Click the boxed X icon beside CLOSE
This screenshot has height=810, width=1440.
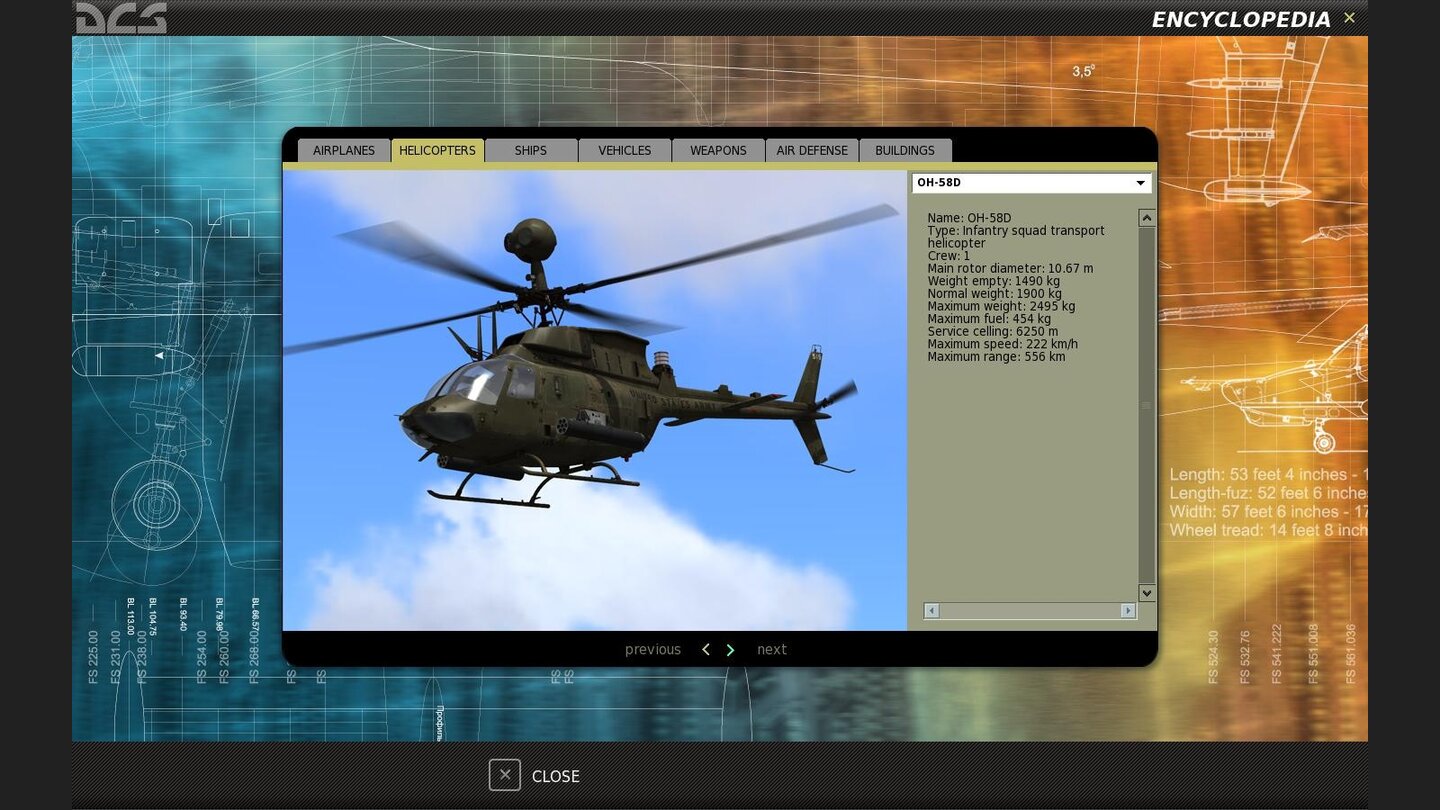pyautogui.click(x=505, y=775)
